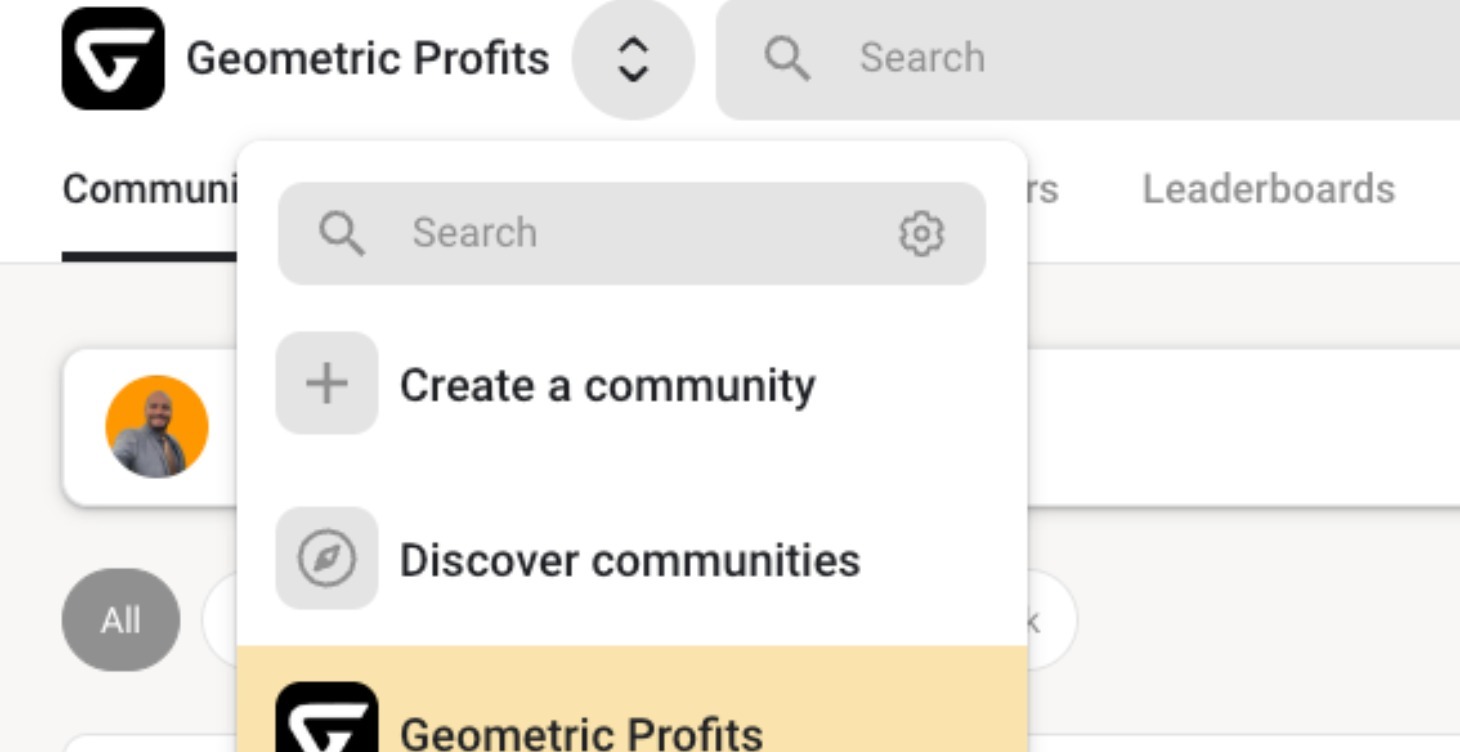This screenshot has width=1460, height=752.
Task: Click the plus icon for creating community
Action: coord(327,384)
